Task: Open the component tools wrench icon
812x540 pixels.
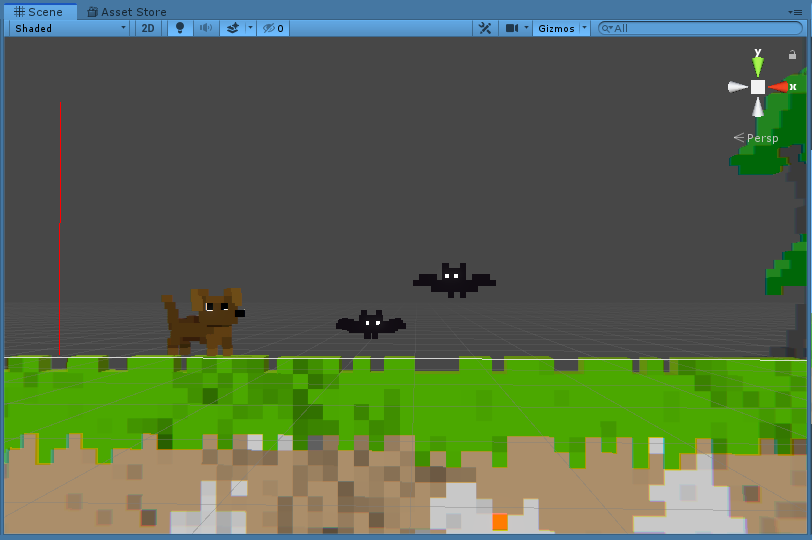Action: pos(485,28)
